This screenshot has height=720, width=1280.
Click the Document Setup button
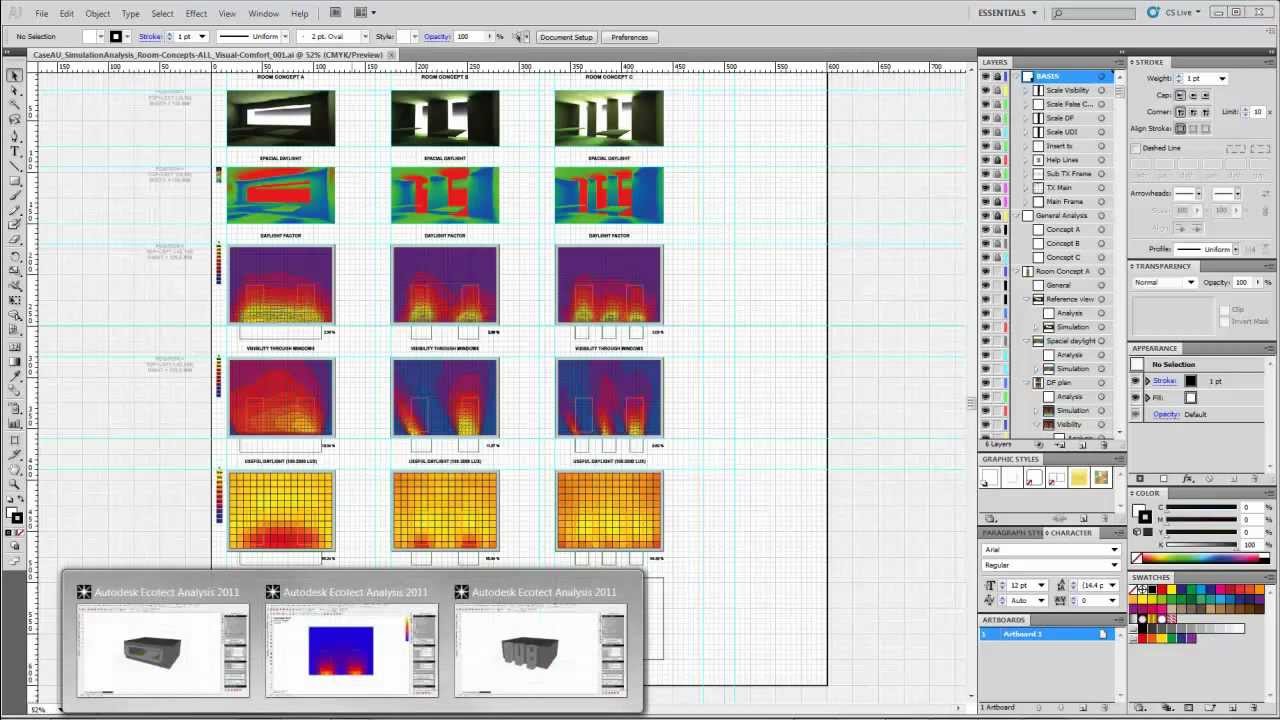[x=566, y=37]
